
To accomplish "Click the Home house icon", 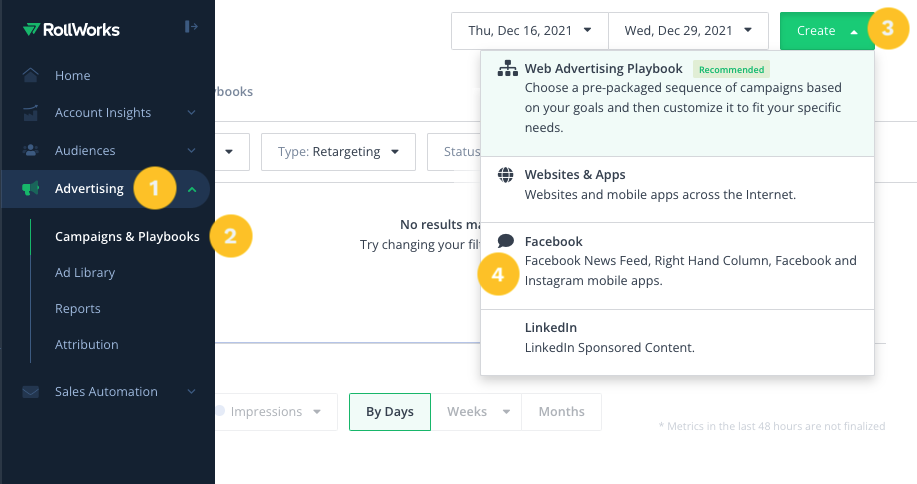I will point(30,75).
